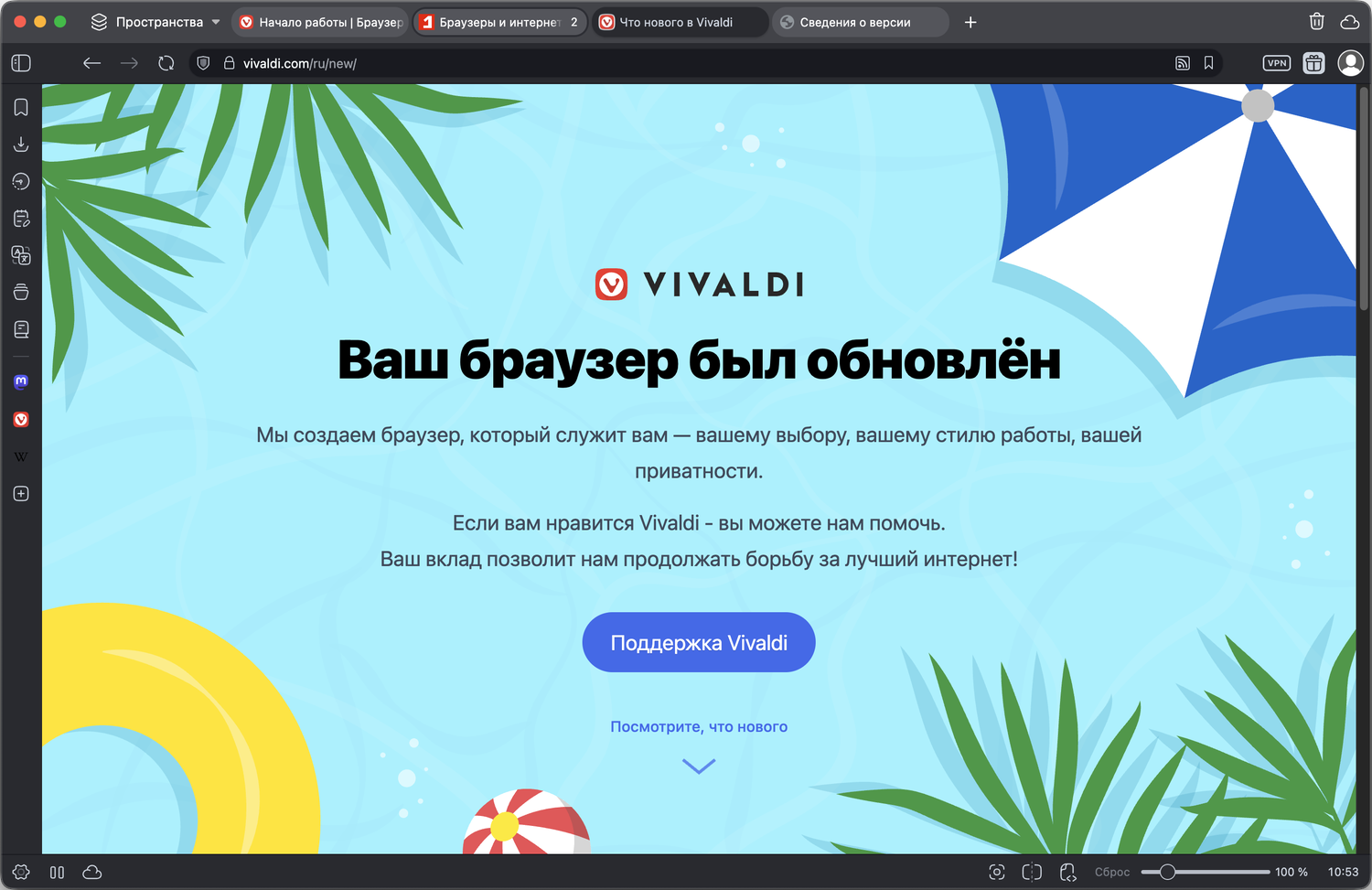Go back to the previous page
Screen dimensions: 1372x890
click(91, 63)
